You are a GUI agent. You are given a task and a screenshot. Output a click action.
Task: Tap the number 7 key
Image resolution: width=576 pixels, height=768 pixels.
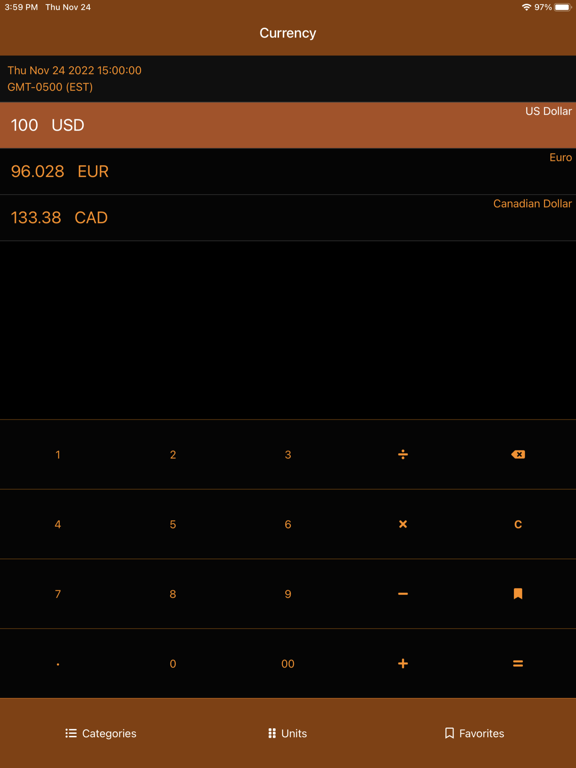tap(58, 594)
